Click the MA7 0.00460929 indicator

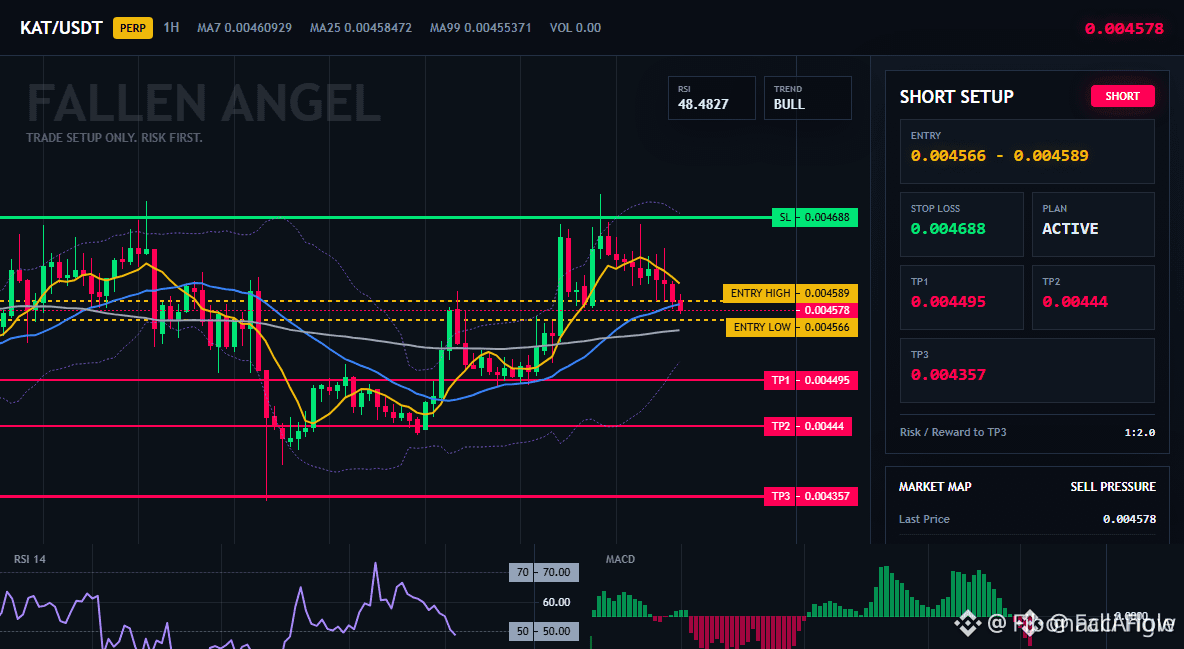point(245,28)
